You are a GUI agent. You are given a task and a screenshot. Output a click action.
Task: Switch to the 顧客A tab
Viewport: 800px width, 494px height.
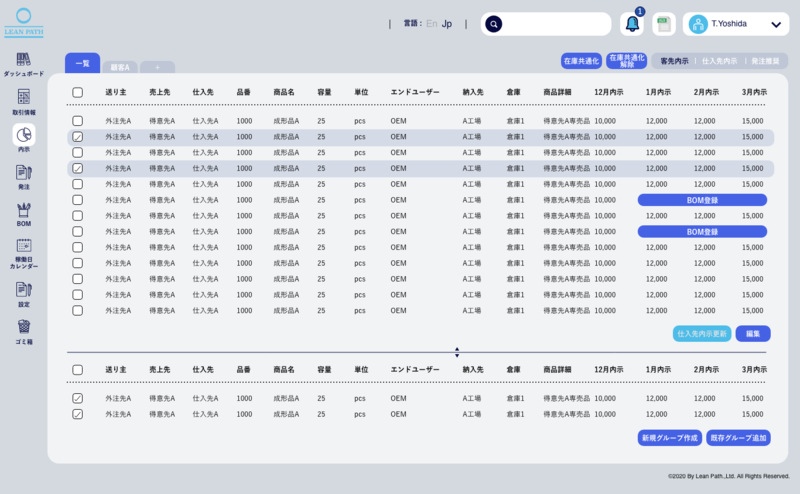pos(120,67)
